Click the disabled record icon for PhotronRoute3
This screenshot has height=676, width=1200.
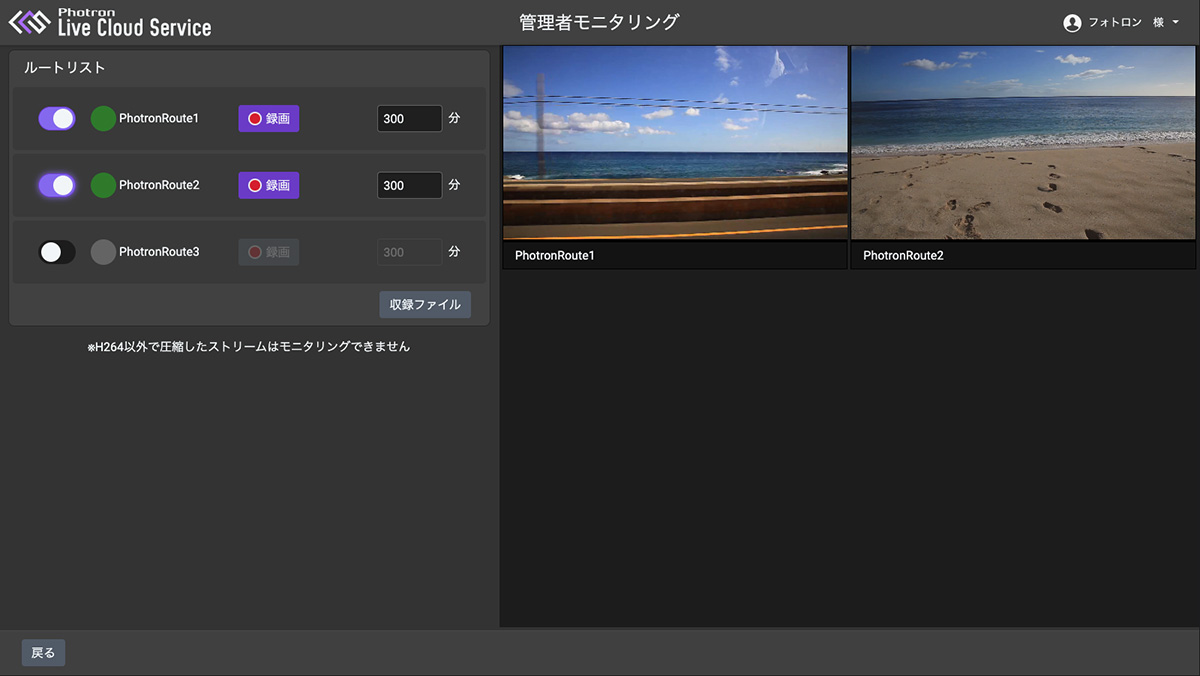(256, 251)
